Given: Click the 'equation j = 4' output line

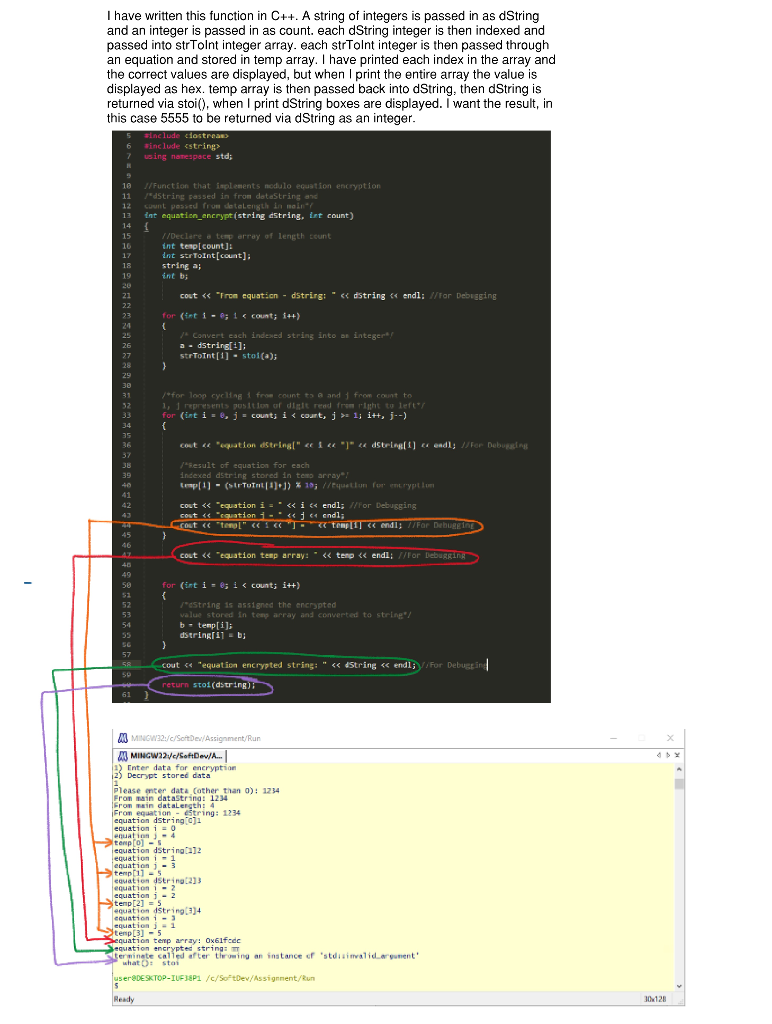Looking at the screenshot, I should (144, 836).
